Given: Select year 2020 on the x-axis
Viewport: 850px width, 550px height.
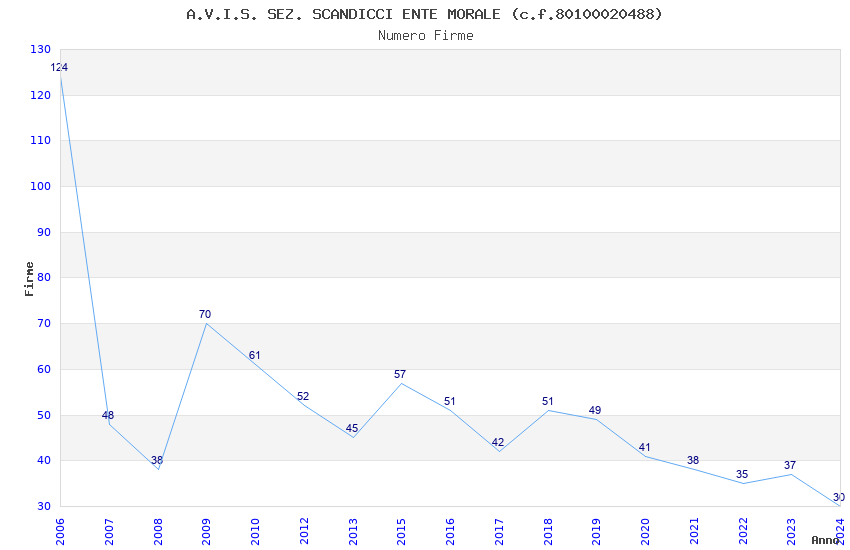Looking at the screenshot, I should tap(646, 531).
